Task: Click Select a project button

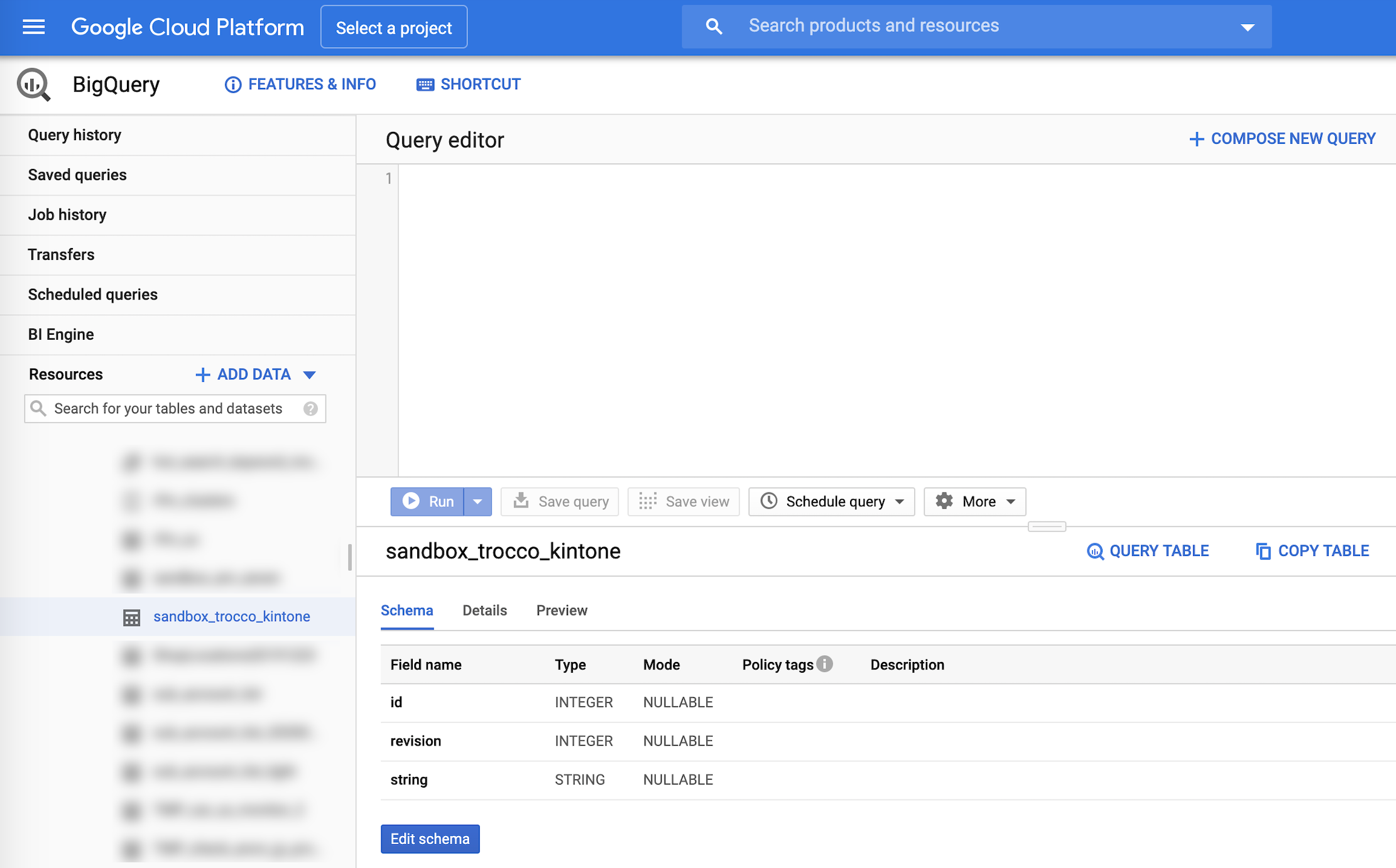Action: pos(394,27)
